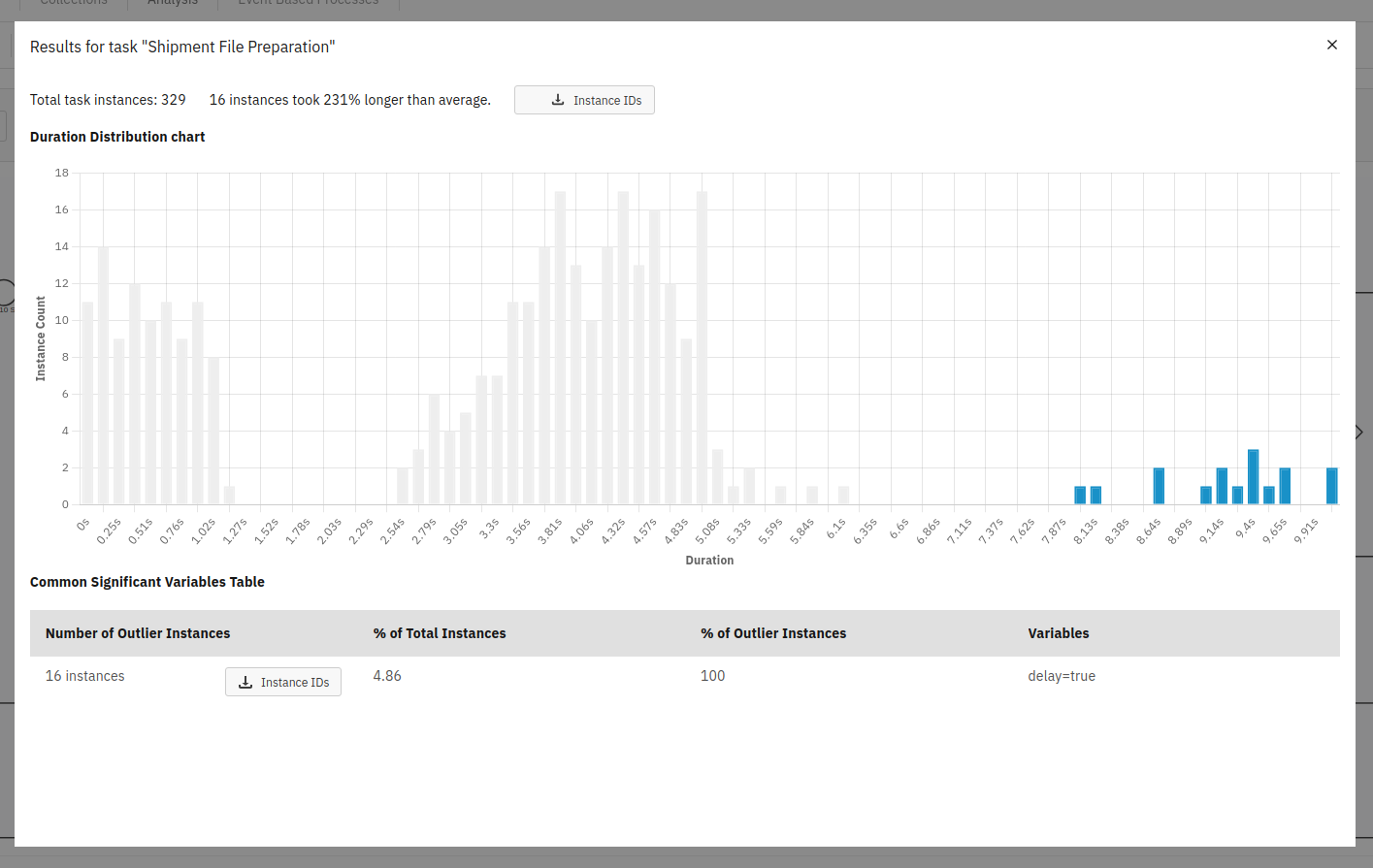Click the 'Variables' column header

coord(1058,633)
